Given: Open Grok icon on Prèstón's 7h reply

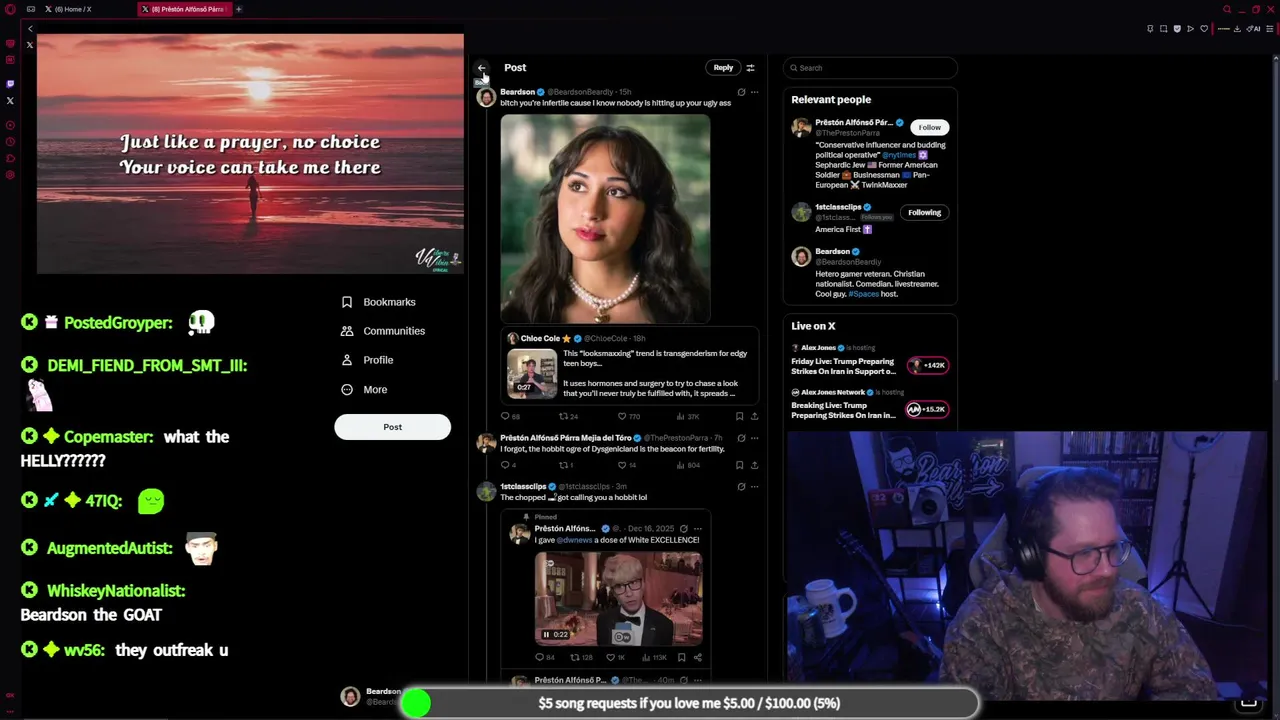Looking at the screenshot, I should tap(741, 438).
